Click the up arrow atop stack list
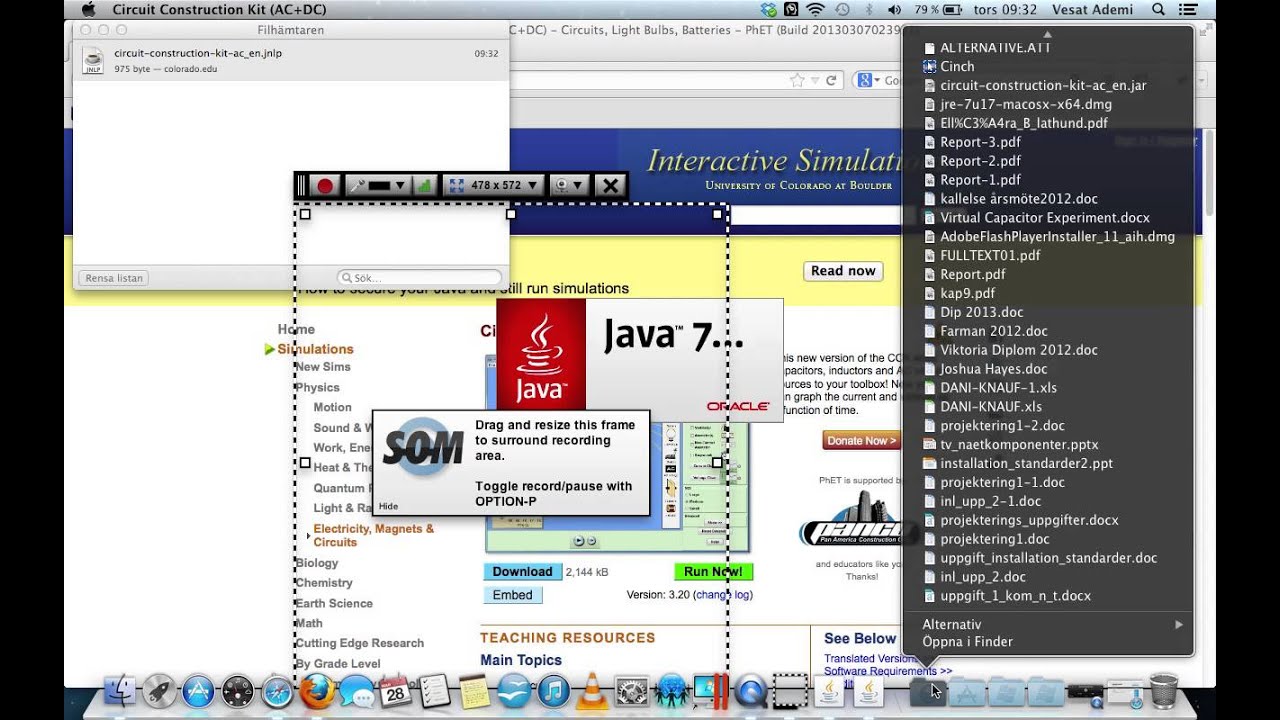Screen dimensions: 1280x720 coord(1047,33)
